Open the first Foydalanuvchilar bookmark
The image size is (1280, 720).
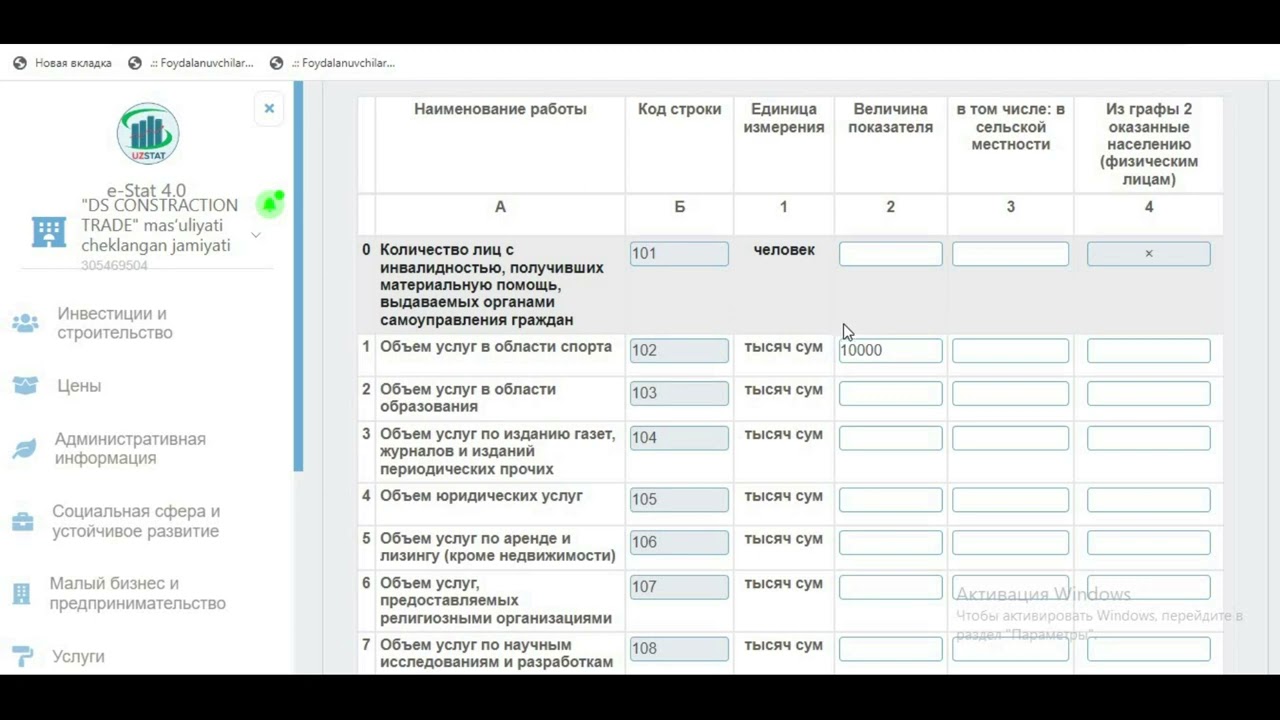(190, 63)
